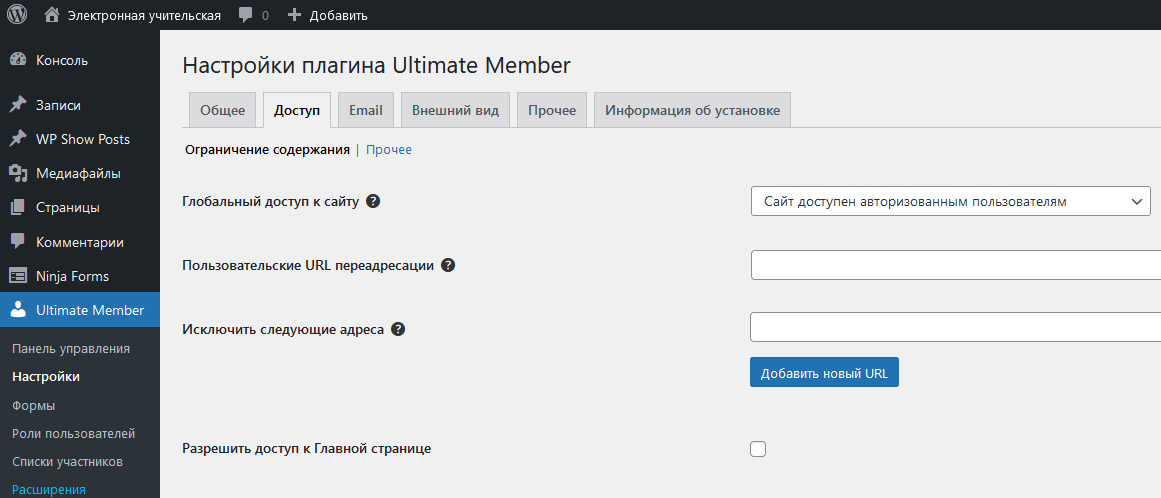Enable the Разрешить доступ к Главной странице checkbox

[757, 448]
